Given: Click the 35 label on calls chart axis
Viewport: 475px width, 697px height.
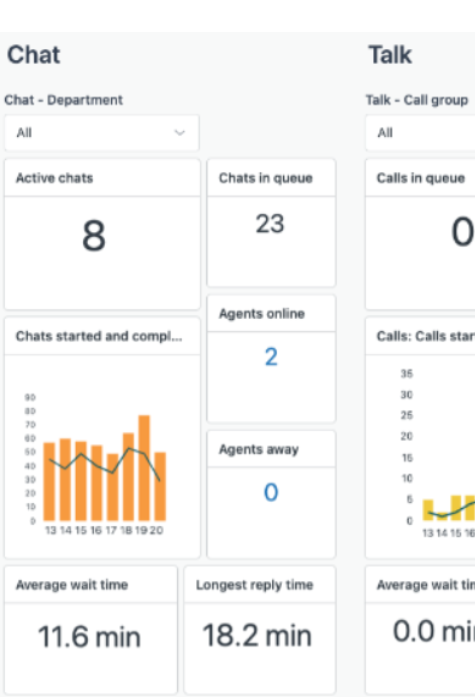Looking at the screenshot, I should coord(407,373).
